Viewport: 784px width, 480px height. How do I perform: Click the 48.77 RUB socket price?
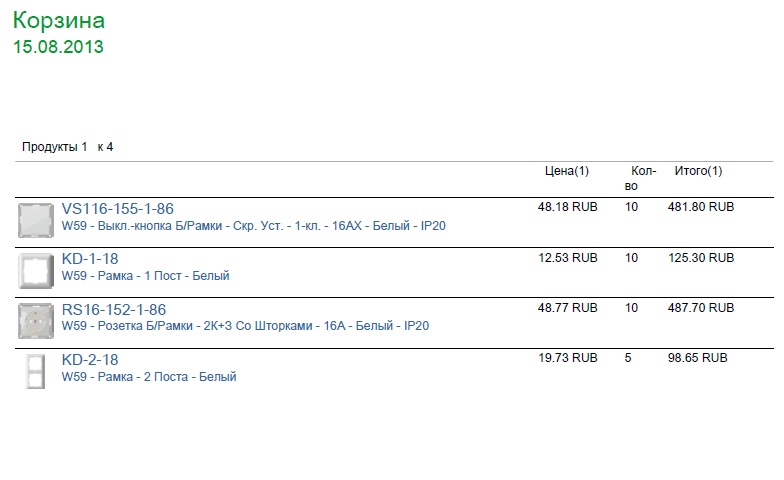568,308
